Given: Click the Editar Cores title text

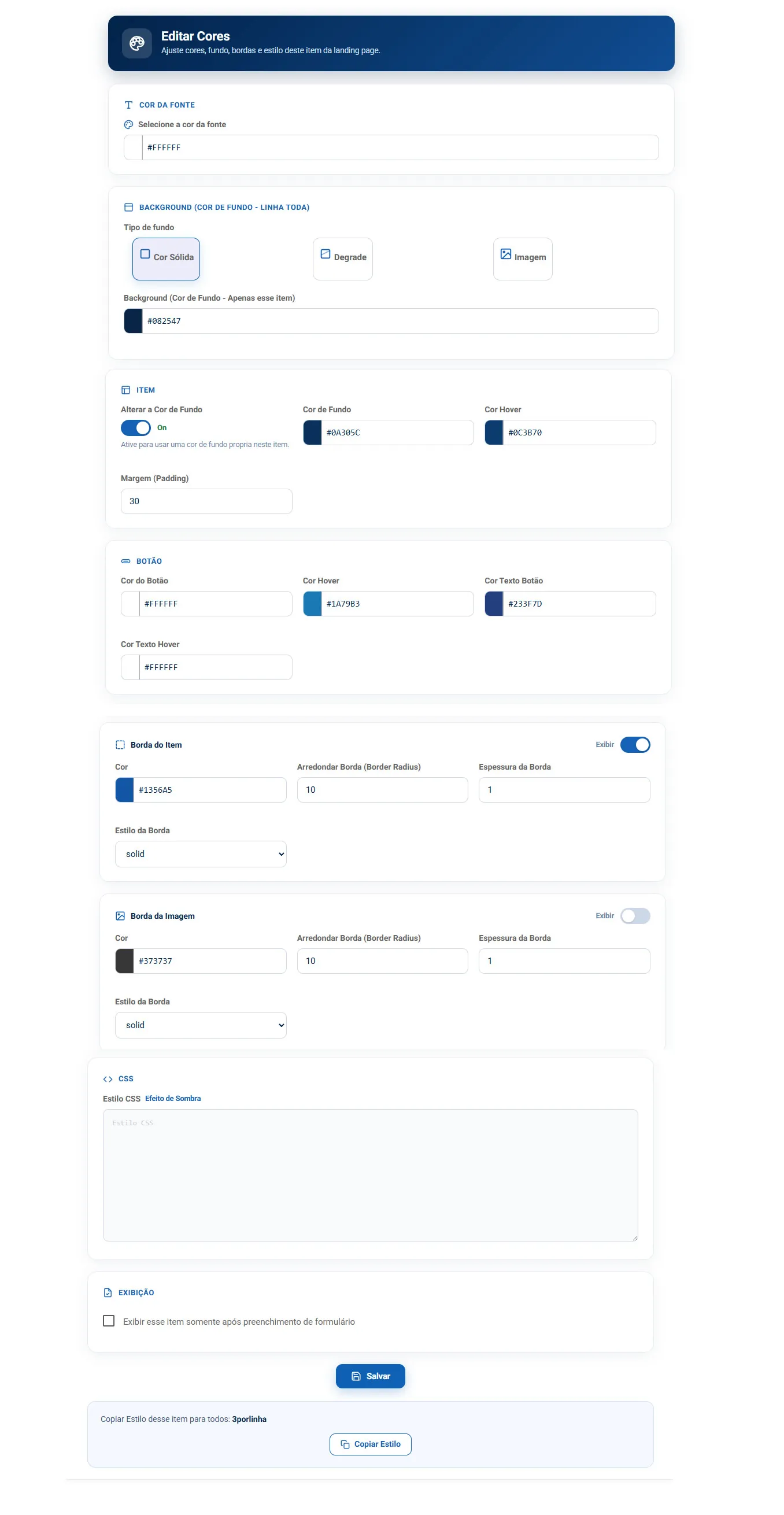Looking at the screenshot, I should point(195,36).
